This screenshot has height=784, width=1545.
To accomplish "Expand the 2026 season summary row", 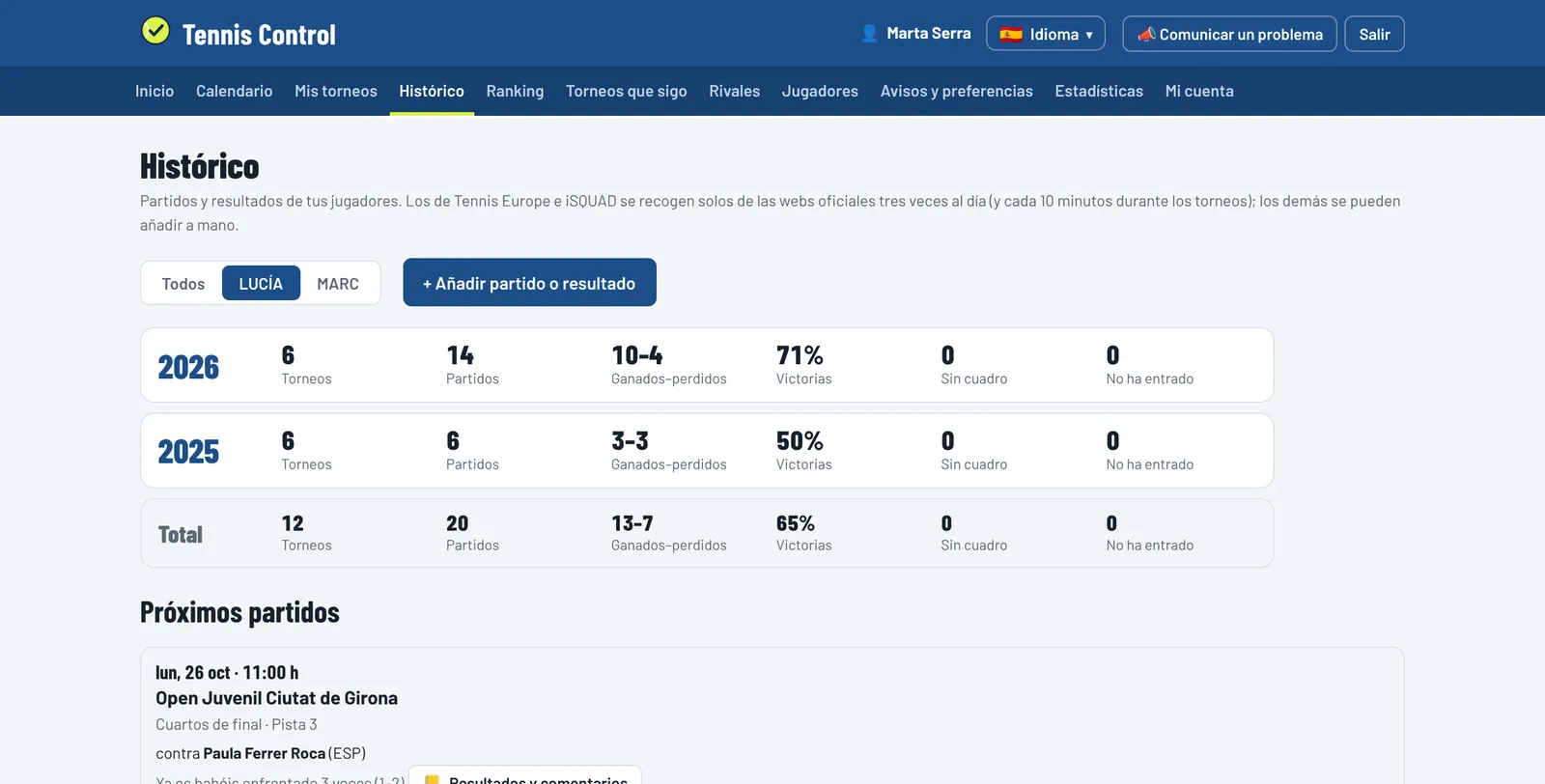I will pos(707,365).
